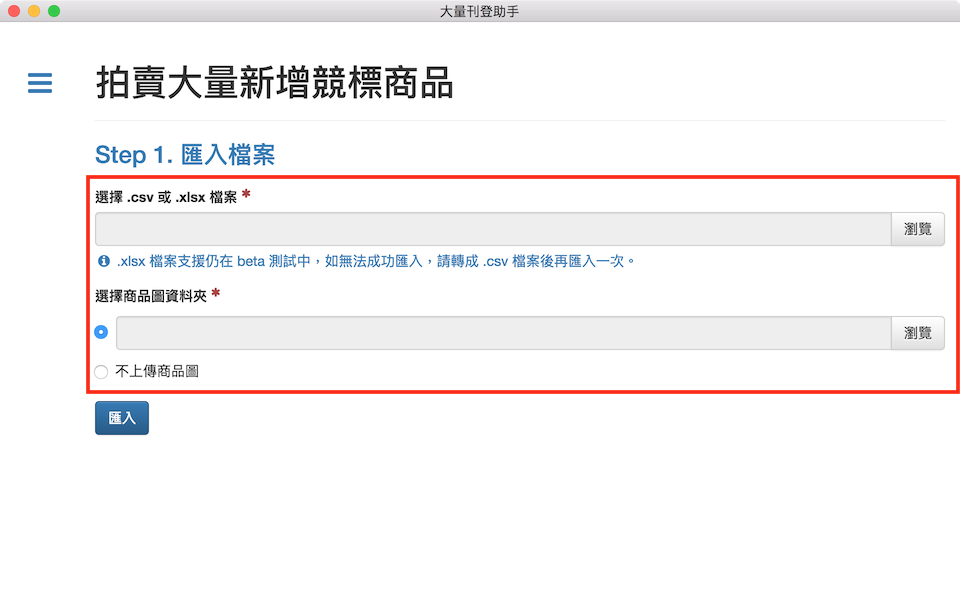Maximize the window with the green button

click(x=54, y=11)
